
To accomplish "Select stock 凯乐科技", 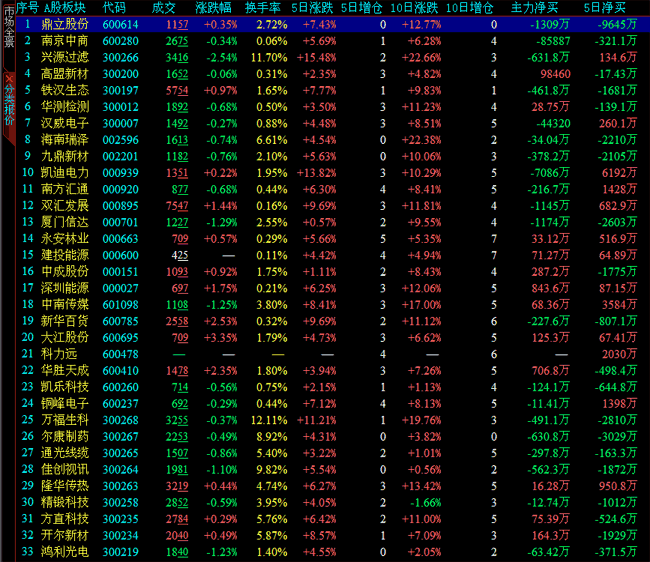I will (65, 387).
